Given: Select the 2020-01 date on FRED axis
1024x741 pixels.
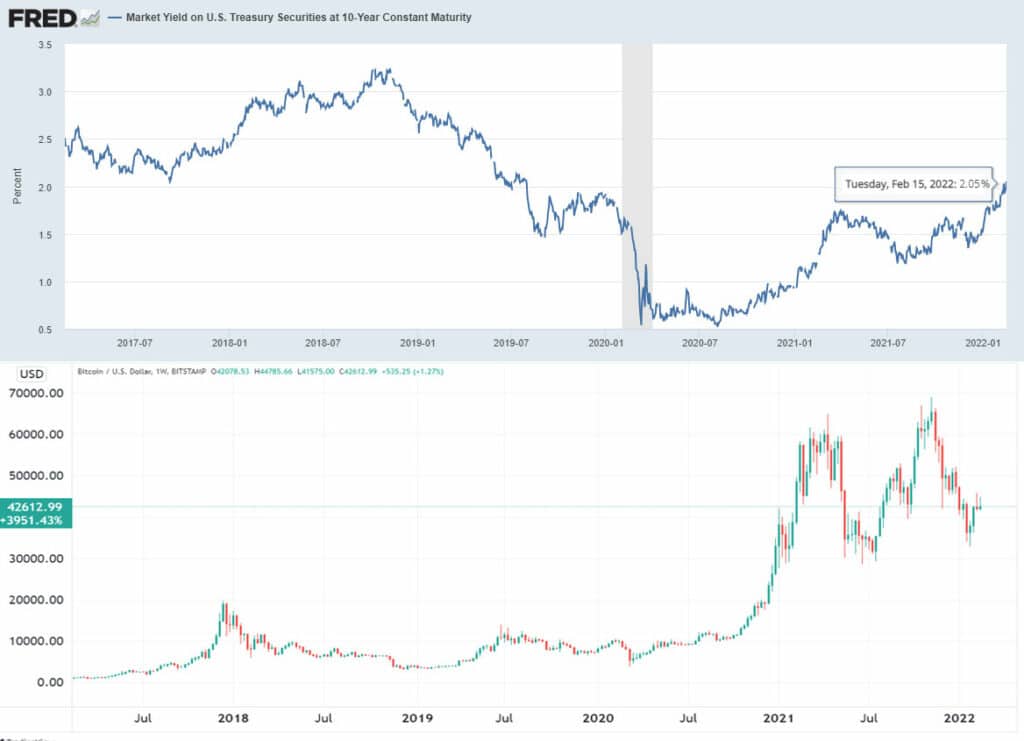Looking at the screenshot, I should 605,343.
